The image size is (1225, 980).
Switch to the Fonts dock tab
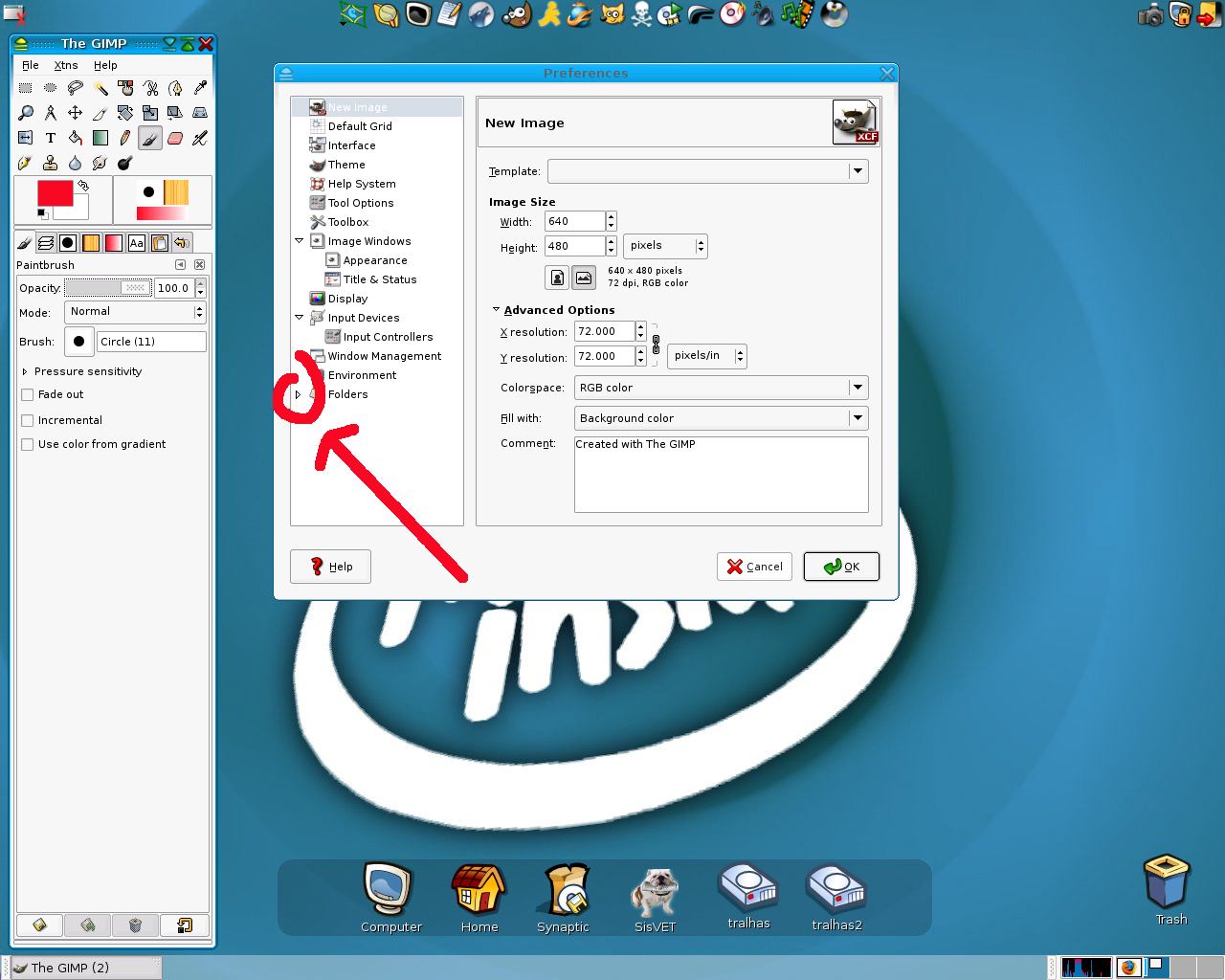[x=137, y=243]
